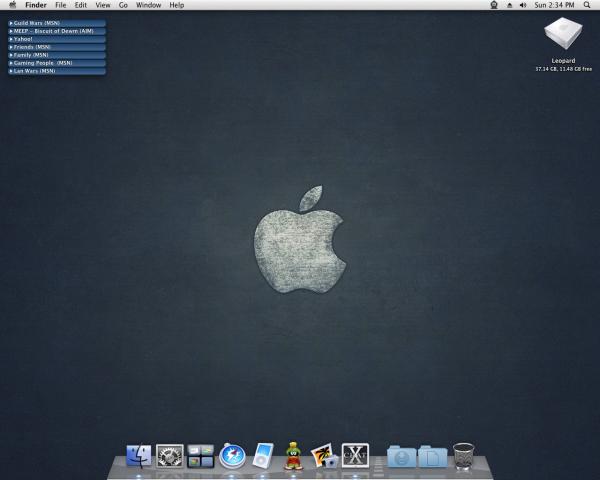Open the Downloads stack folder in Dock
Screen dimensions: 600x480
[401, 456]
